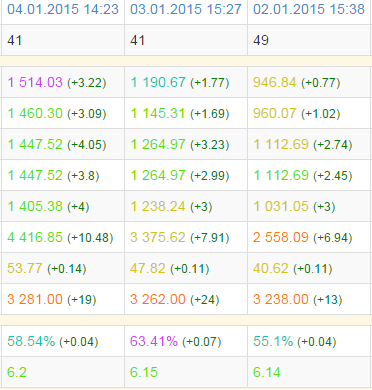Open the 03.01.2015 15:27 column header

tap(186, 9)
